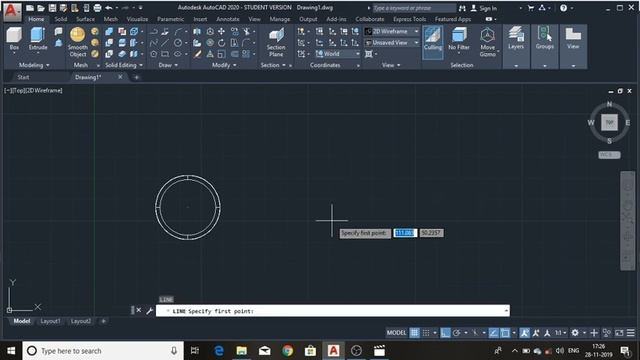Switch to the Layout1 tab
This screenshot has height=360, width=640.
click(x=50, y=321)
